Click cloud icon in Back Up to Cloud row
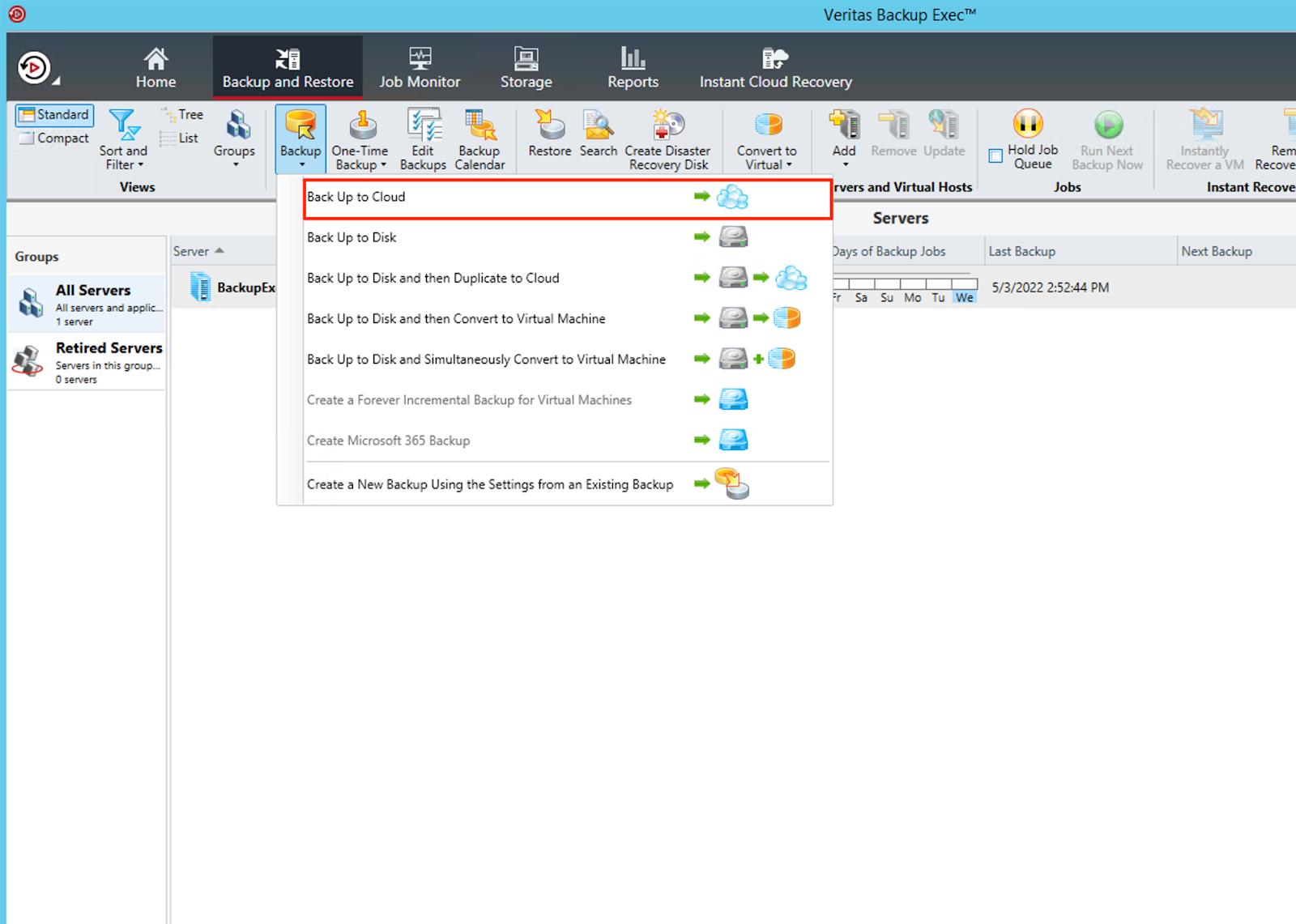The height and width of the screenshot is (924, 1296). [733, 197]
